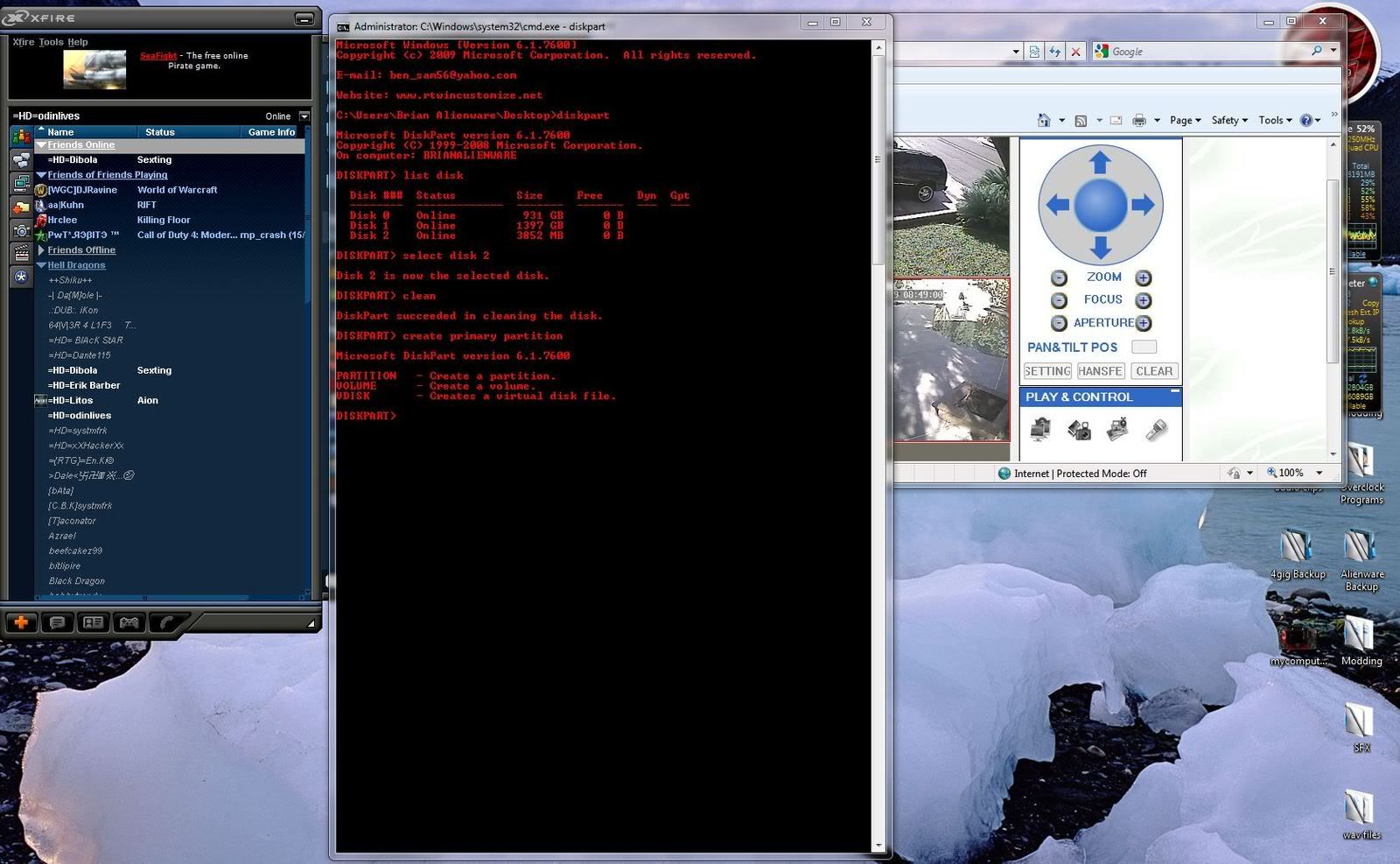This screenshot has height=864, width=1400.
Task: Click the camera snapshot icon in Play & Control
Action: (x=1079, y=429)
